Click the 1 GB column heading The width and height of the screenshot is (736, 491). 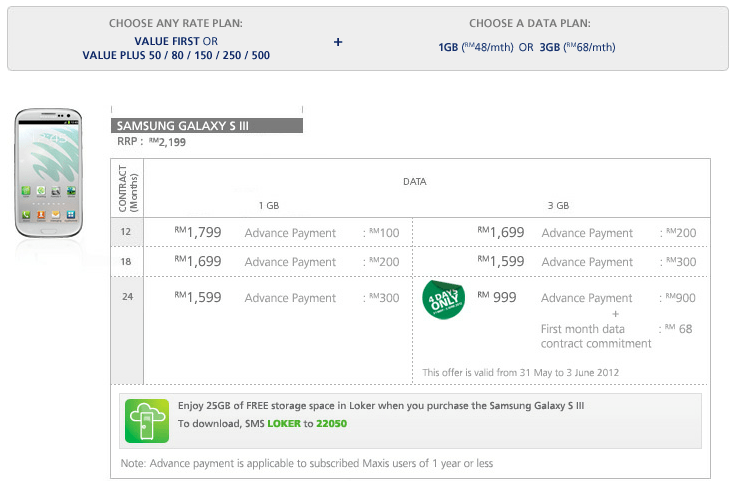[269, 206]
